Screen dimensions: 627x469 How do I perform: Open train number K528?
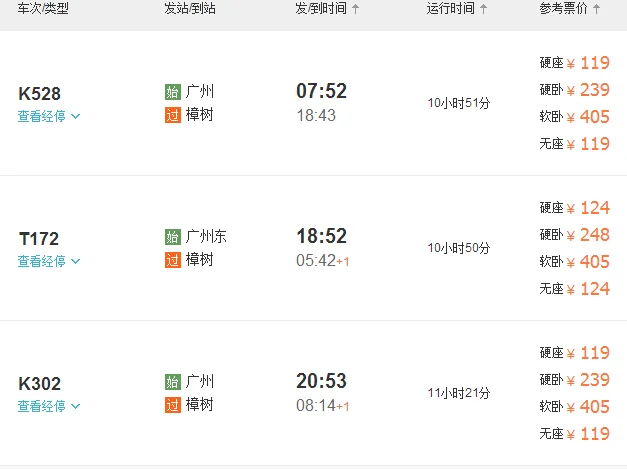pos(40,94)
